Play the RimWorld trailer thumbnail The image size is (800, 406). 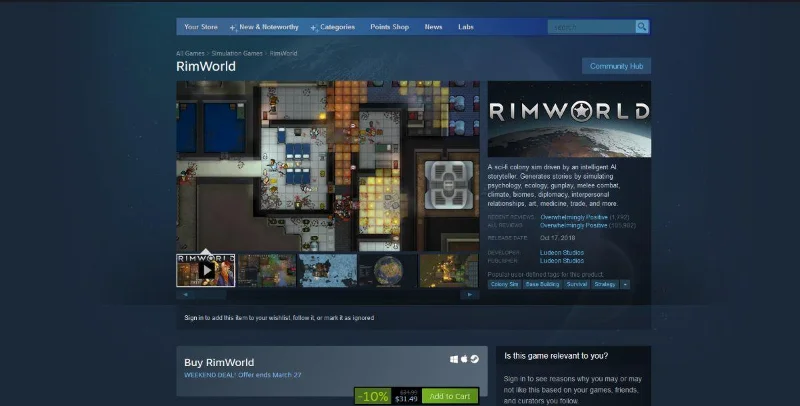click(x=206, y=270)
